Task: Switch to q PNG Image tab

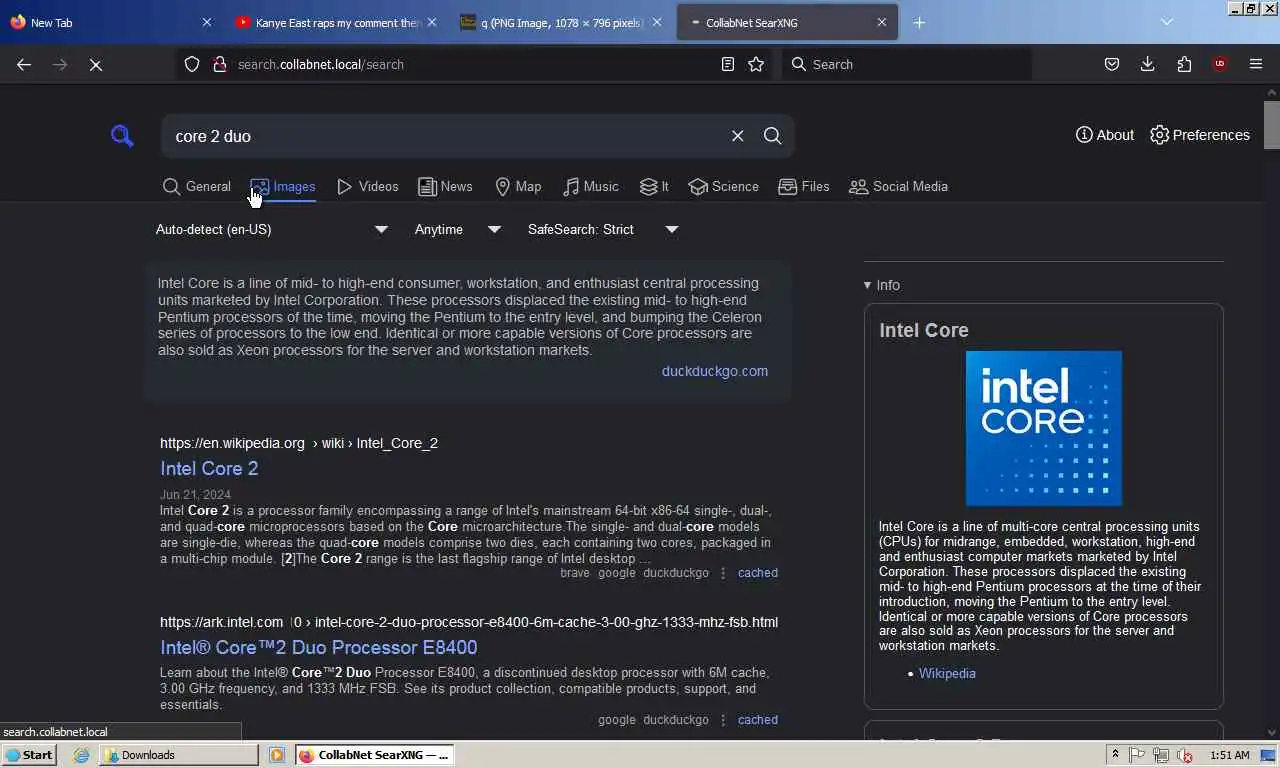Action: 561,22
